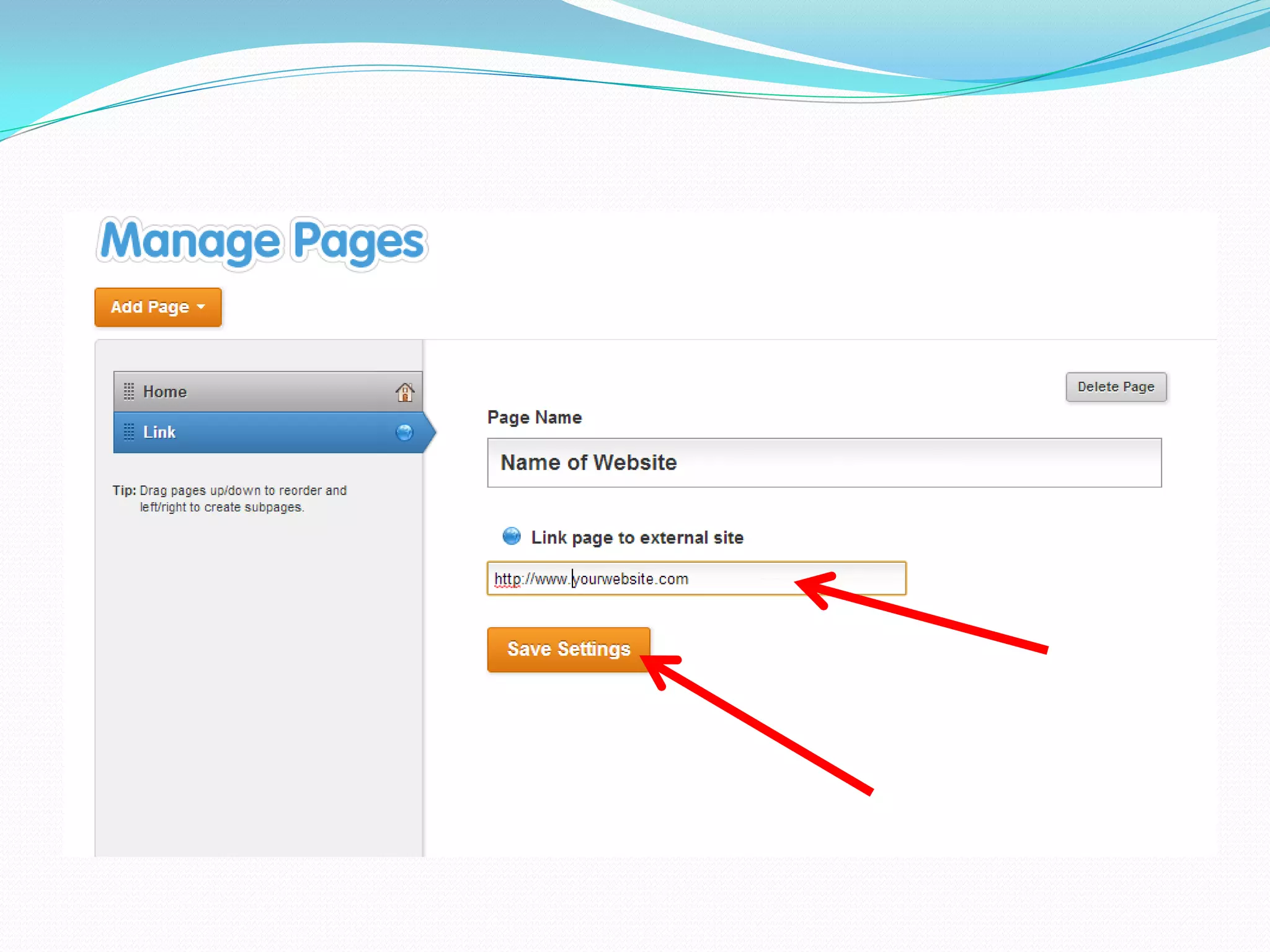
Task: Click the globe icon on Link row
Action: point(404,433)
